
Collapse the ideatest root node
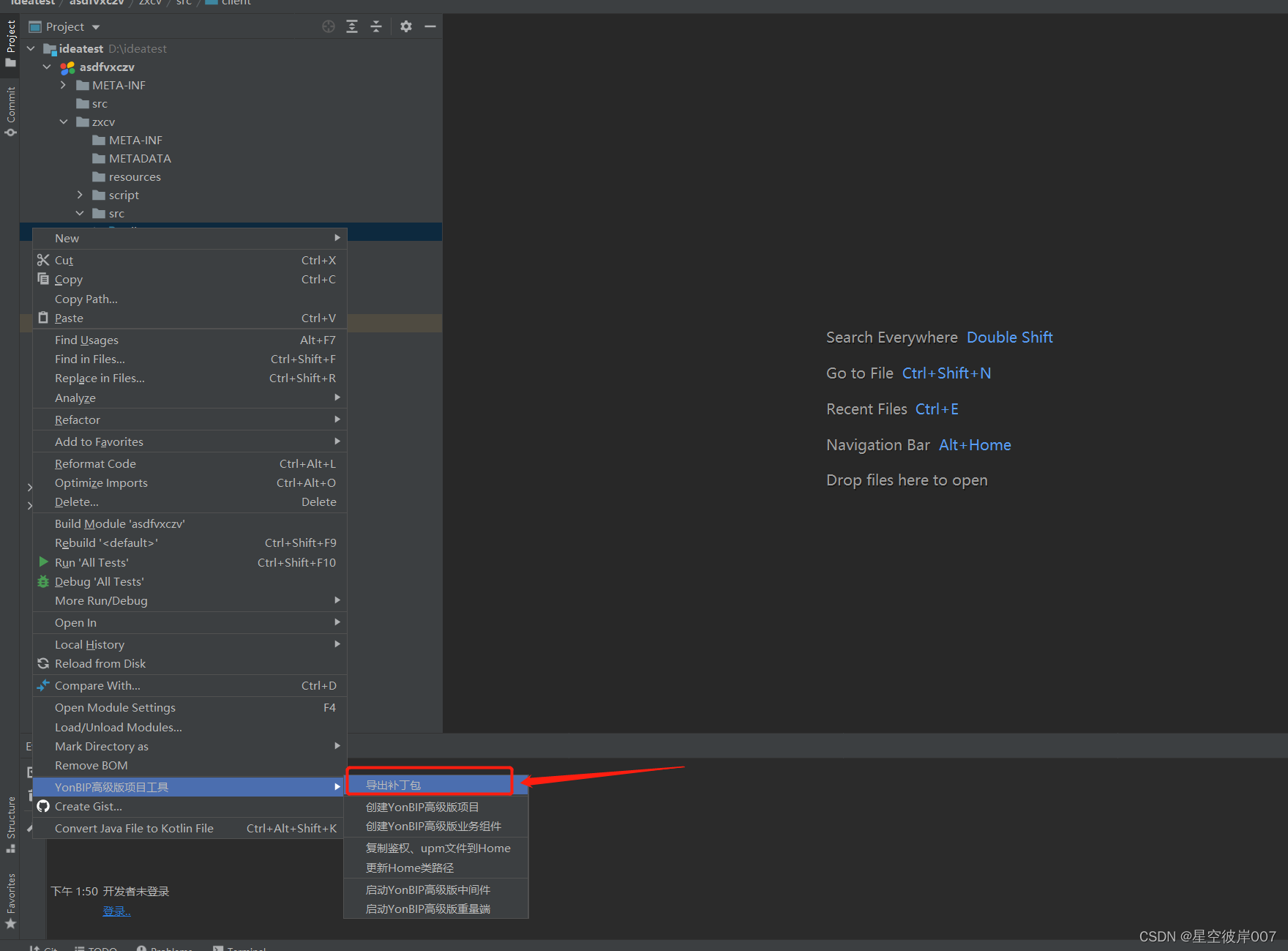point(31,48)
